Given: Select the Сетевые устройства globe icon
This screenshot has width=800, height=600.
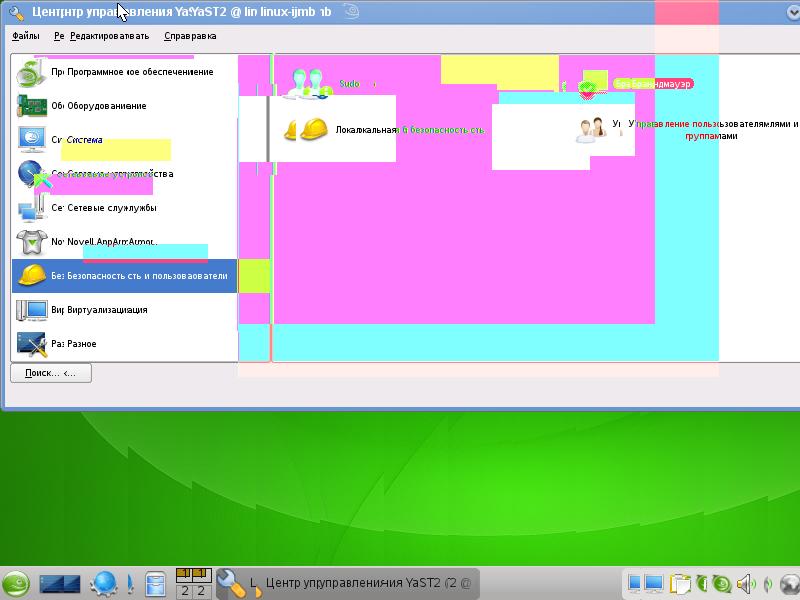Looking at the screenshot, I should click(32, 174).
